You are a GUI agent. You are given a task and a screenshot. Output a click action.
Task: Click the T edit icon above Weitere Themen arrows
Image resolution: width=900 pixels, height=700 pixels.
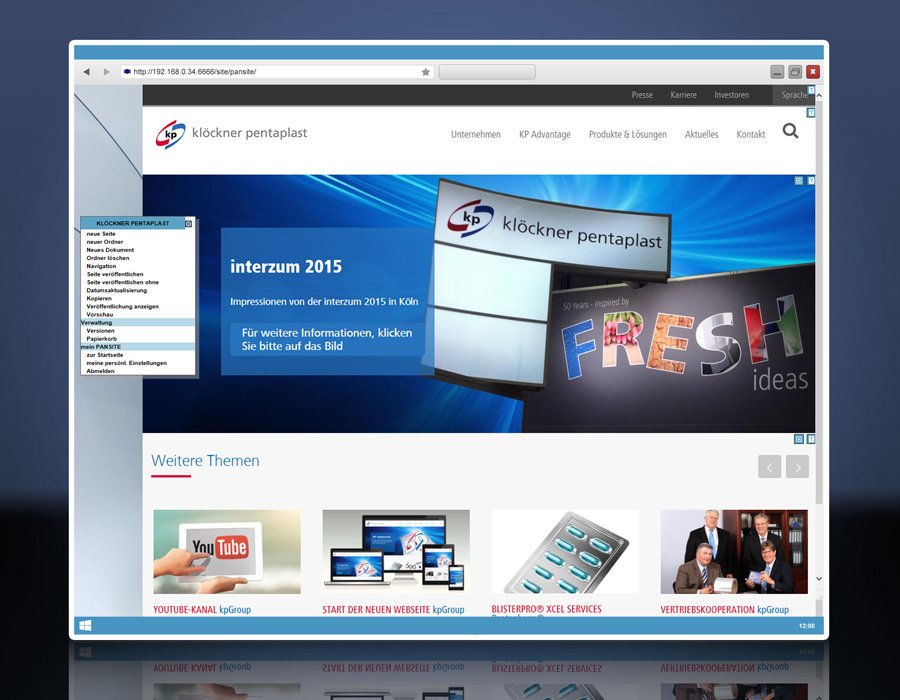(811, 439)
